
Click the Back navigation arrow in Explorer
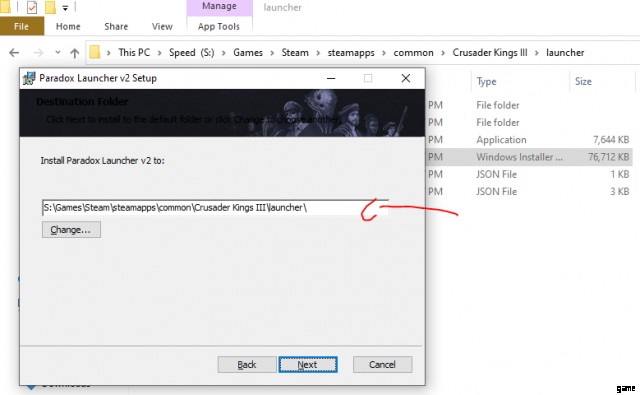pos(14,53)
